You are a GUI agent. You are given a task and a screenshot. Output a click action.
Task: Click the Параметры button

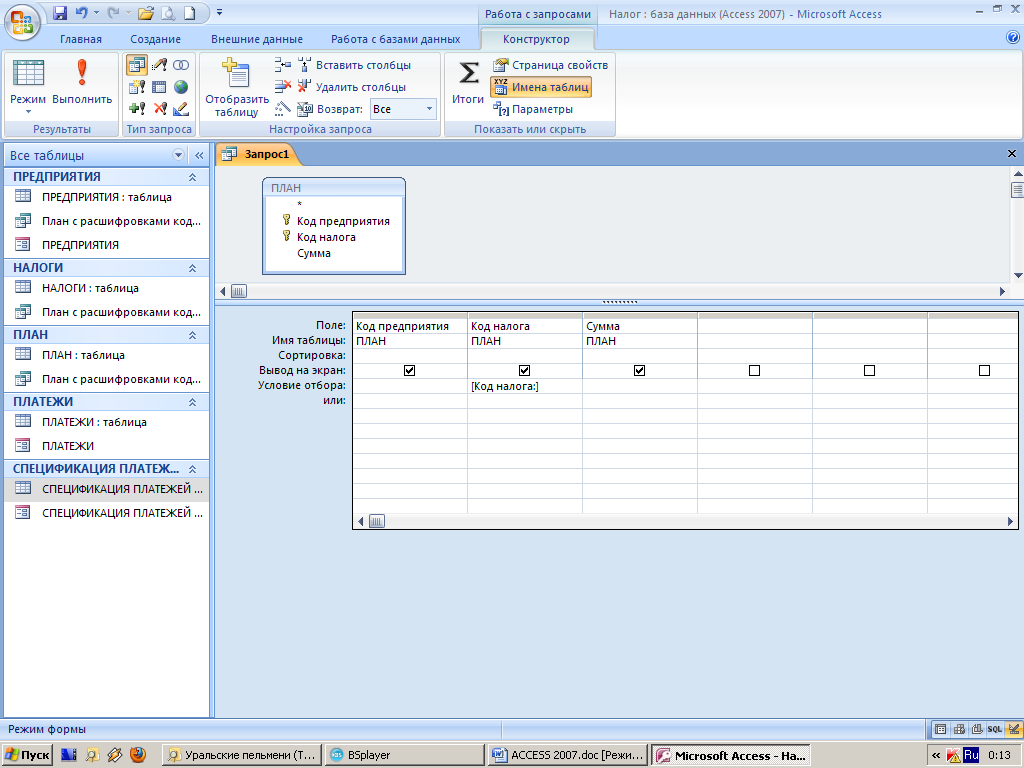(533, 109)
